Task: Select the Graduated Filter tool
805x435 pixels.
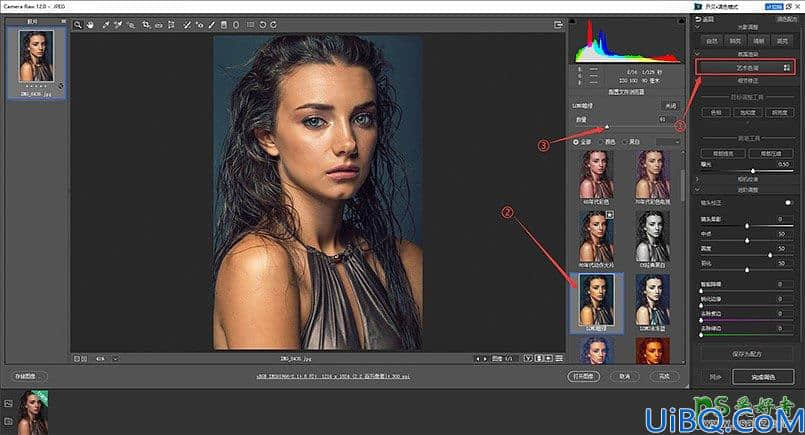Action: pyautogui.click(x=224, y=25)
